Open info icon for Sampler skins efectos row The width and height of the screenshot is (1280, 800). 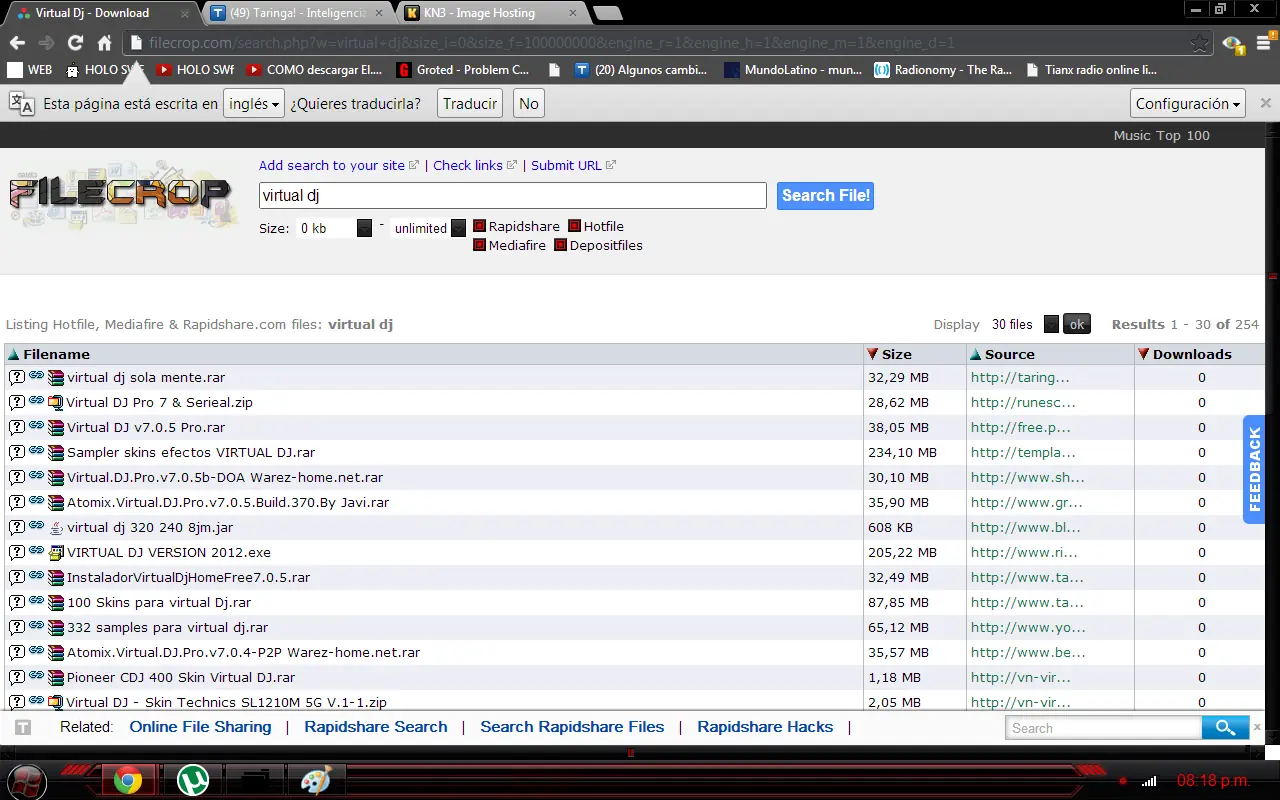[17, 453]
